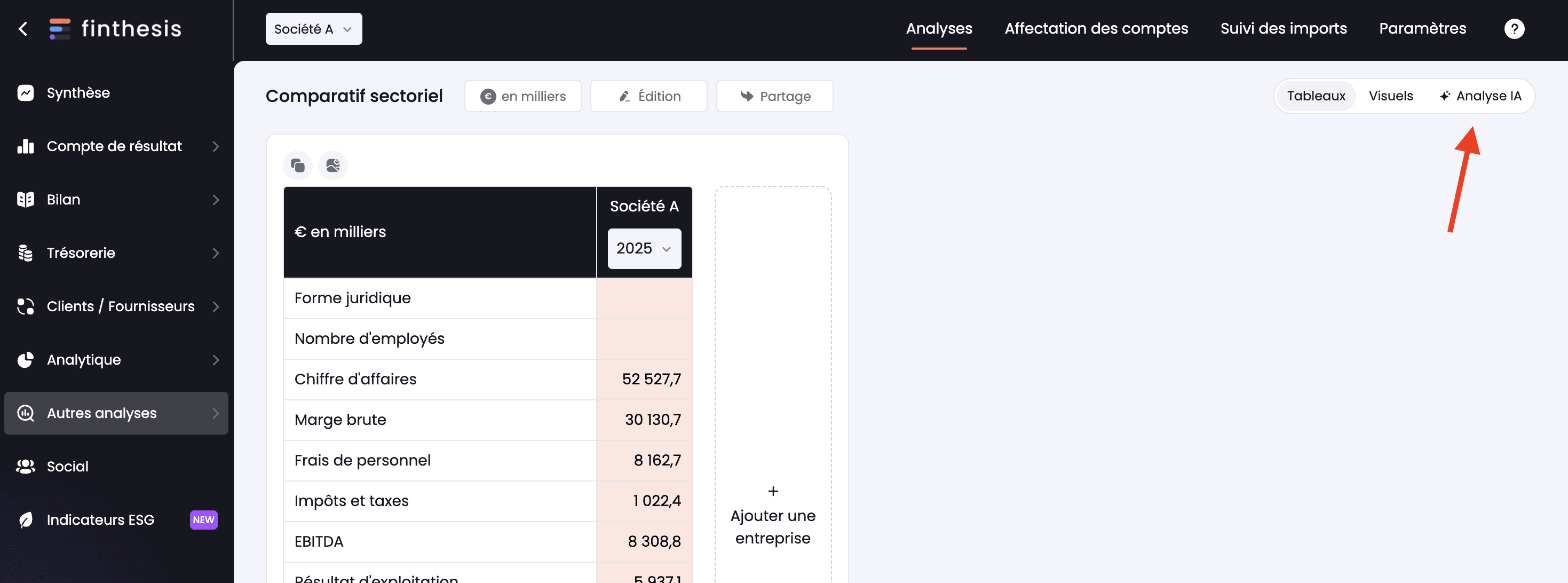1568x583 pixels.
Task: Click the 8 162,7 value cell
Action: [x=645, y=461]
